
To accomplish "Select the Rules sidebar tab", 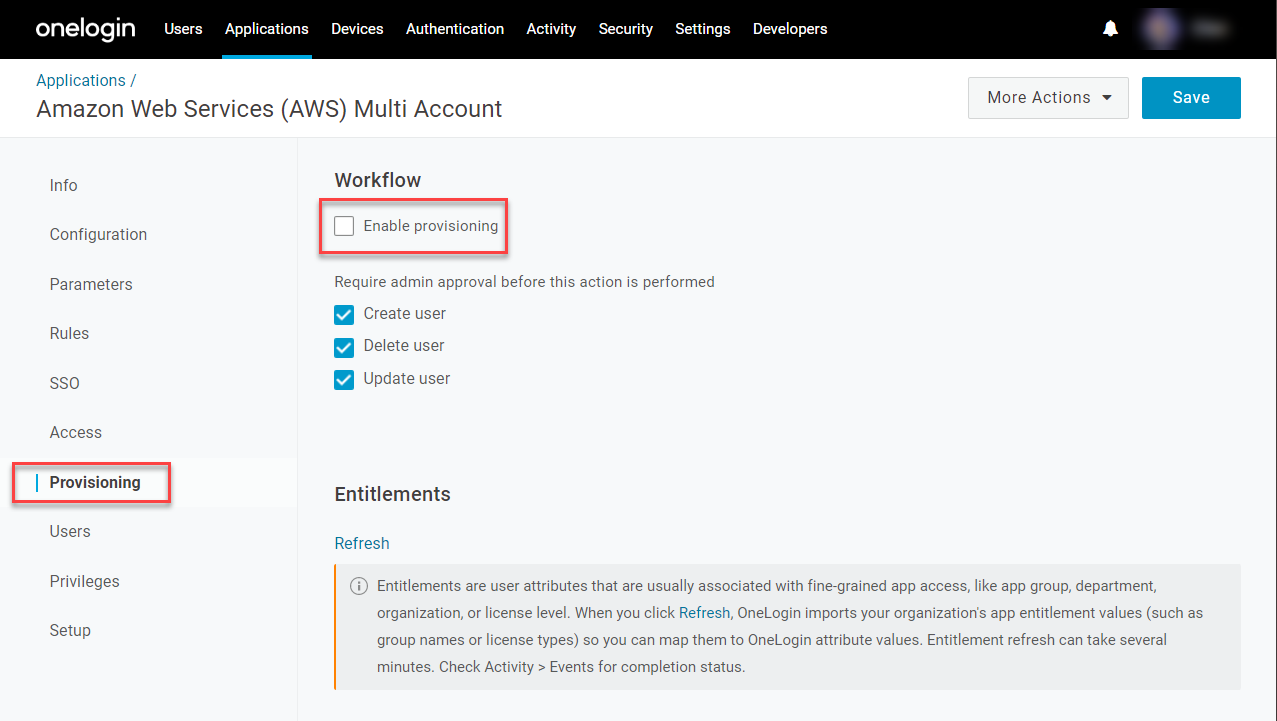I will (x=69, y=333).
